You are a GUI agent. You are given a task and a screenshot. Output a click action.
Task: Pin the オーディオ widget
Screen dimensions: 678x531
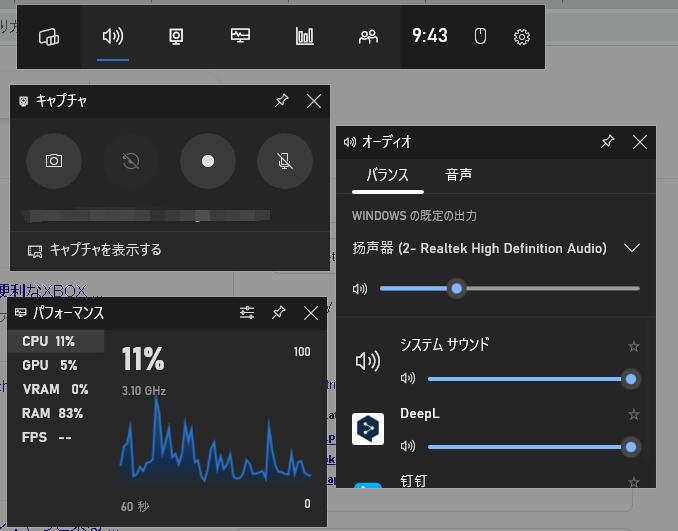(x=608, y=141)
